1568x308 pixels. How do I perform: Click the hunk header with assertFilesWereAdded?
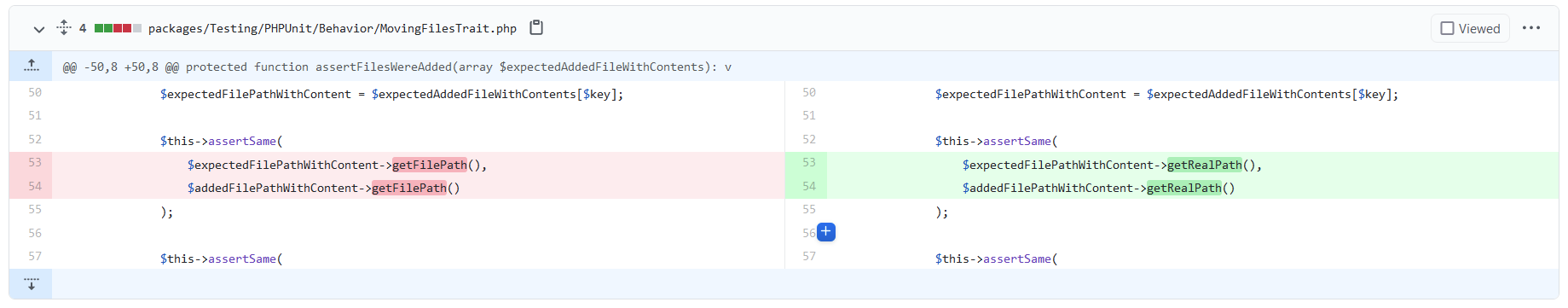tap(397, 67)
